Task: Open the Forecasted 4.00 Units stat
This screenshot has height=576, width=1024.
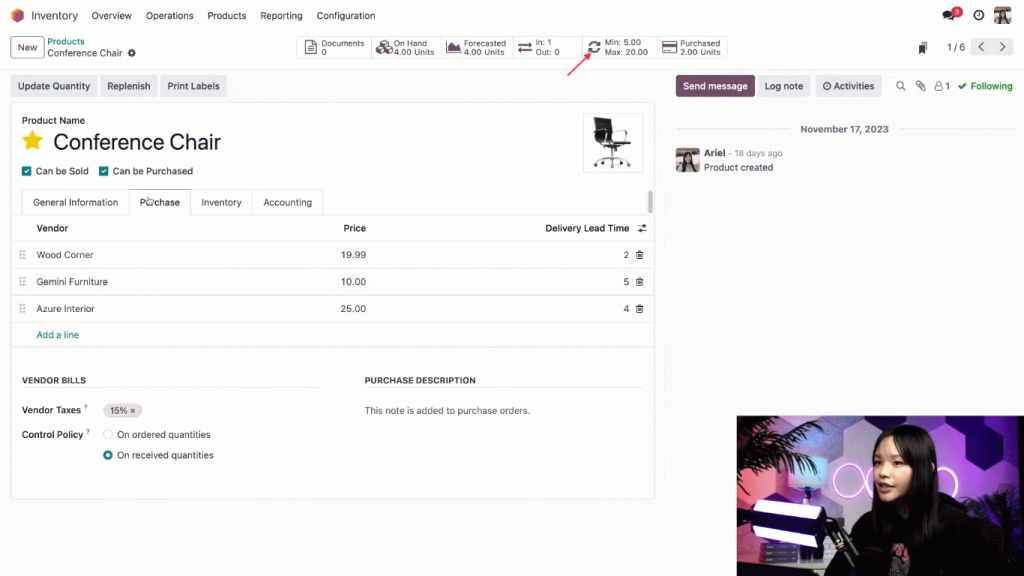Action: pos(477,47)
